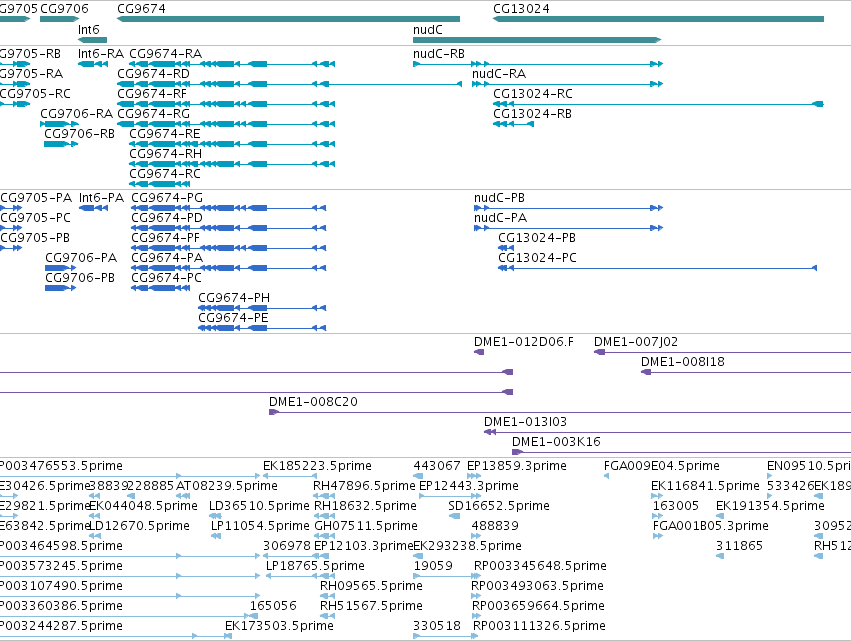
Task: Click the CG9674-RG transcript label
Action: point(154,114)
